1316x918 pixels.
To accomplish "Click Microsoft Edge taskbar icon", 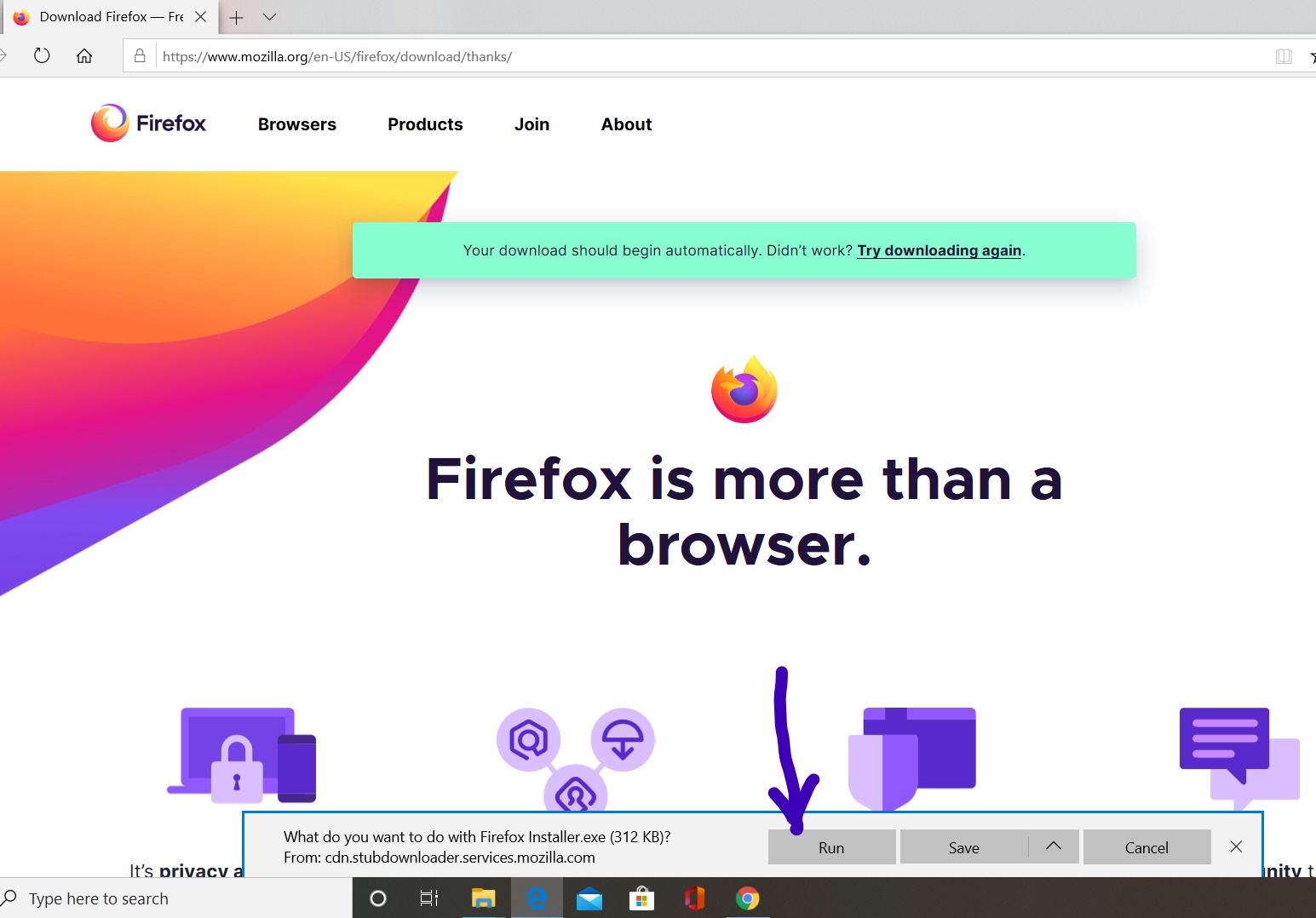I will pos(537,898).
